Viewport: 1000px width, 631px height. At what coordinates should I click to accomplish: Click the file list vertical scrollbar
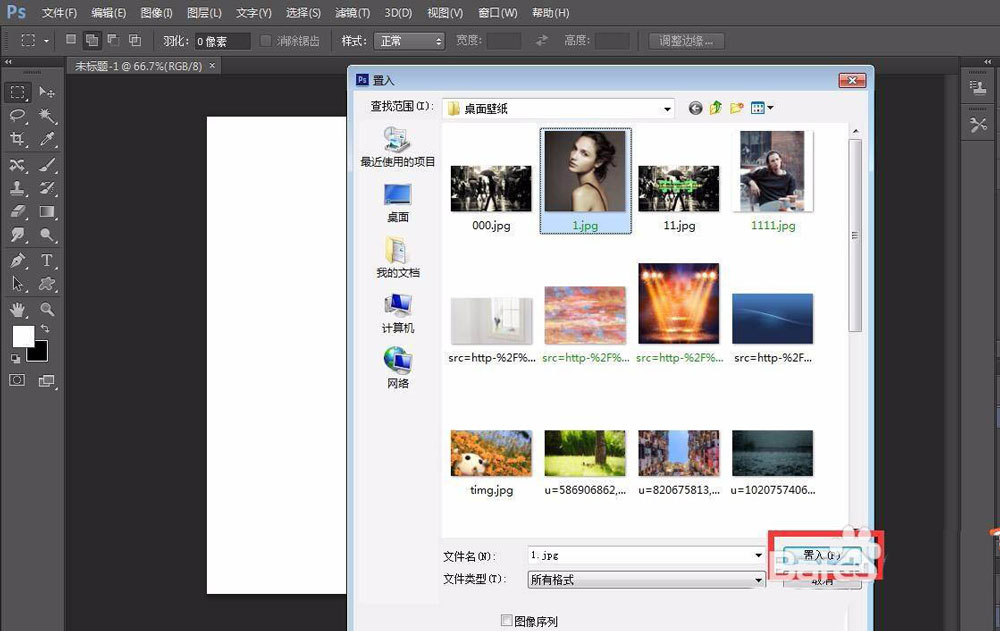855,236
